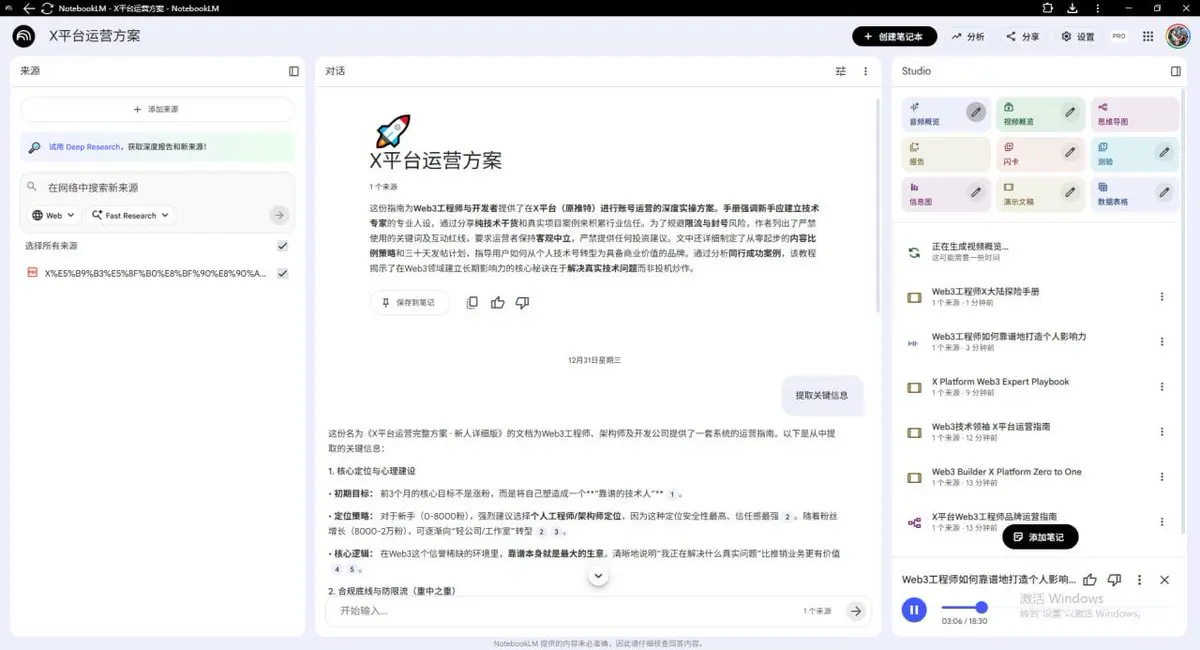Click the 开始输入 chat input field
The height and width of the screenshot is (650, 1200).
(500, 609)
